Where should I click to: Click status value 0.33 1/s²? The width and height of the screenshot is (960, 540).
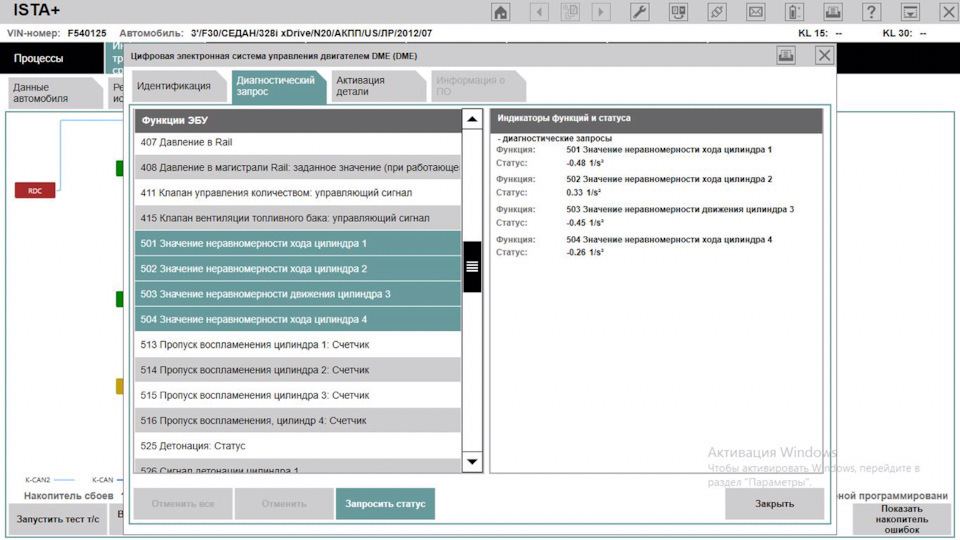tap(583, 192)
